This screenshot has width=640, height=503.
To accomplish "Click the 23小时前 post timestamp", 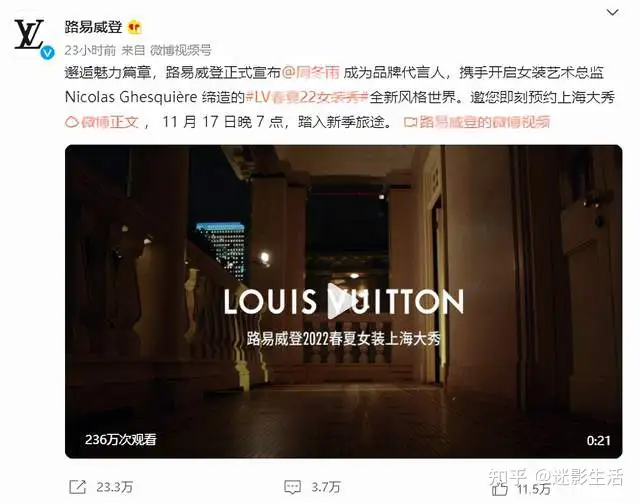I will pos(90,50).
